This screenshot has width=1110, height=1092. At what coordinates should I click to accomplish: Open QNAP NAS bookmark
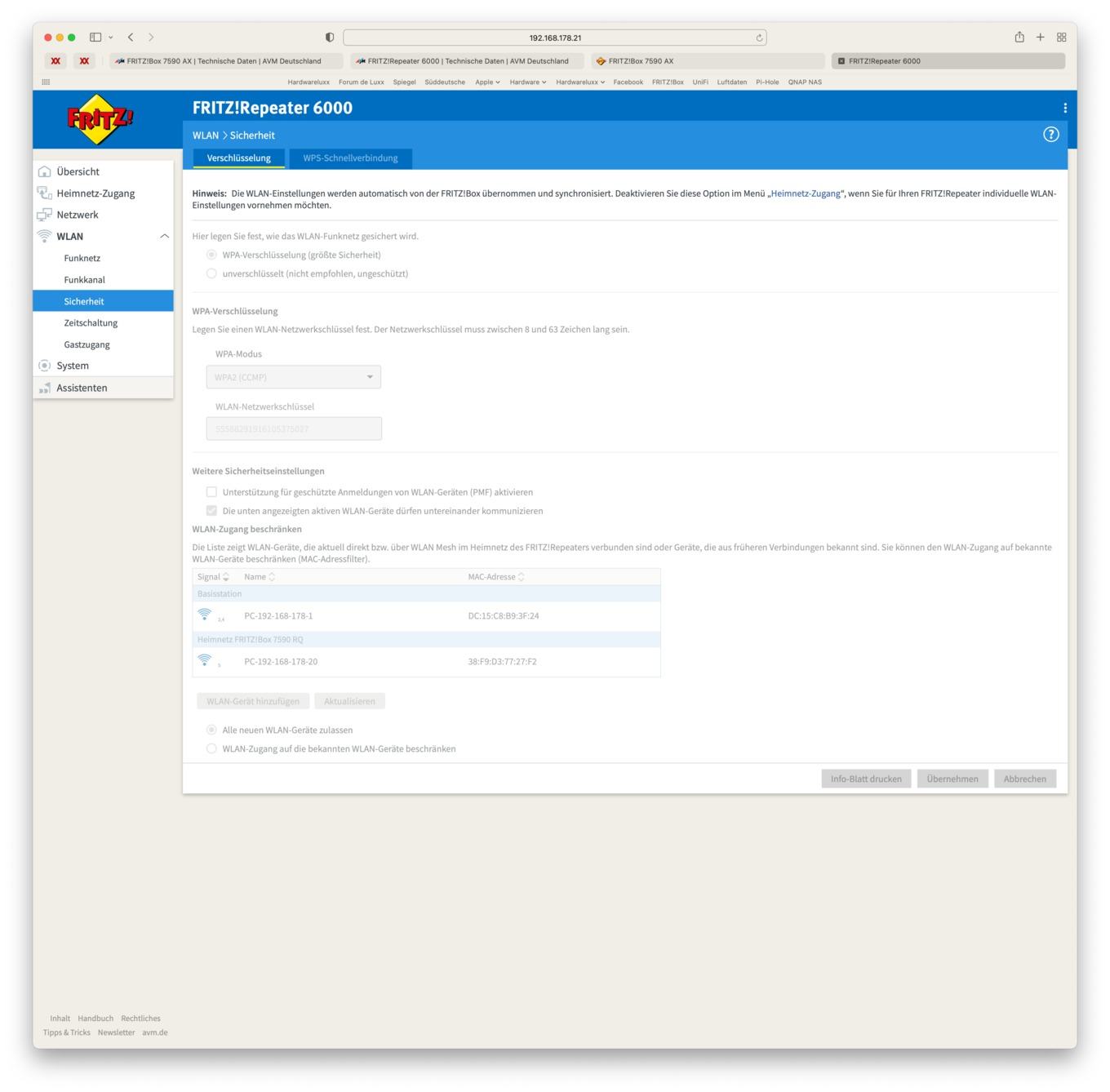click(805, 82)
